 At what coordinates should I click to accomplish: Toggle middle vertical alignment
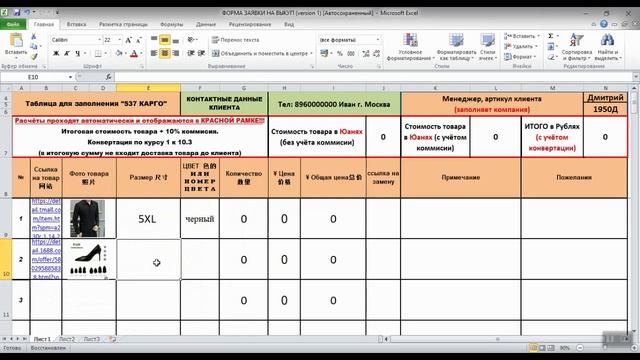(164, 40)
